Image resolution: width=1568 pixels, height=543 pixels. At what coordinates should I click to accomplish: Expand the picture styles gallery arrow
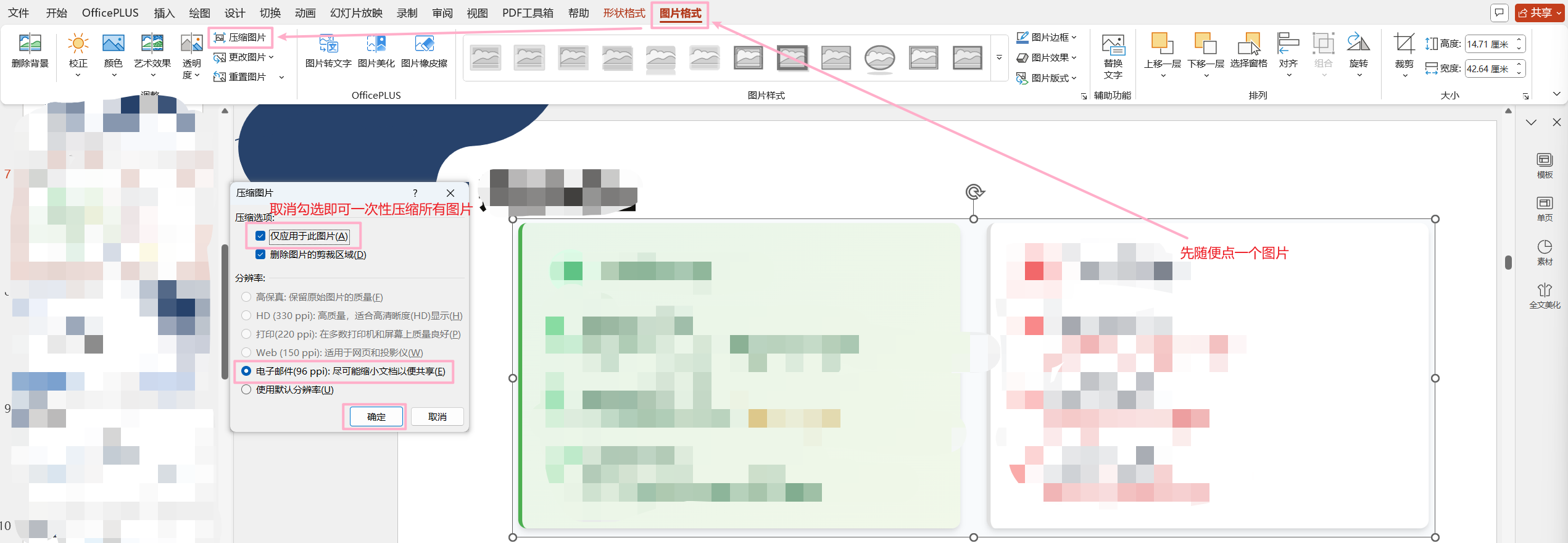999,58
